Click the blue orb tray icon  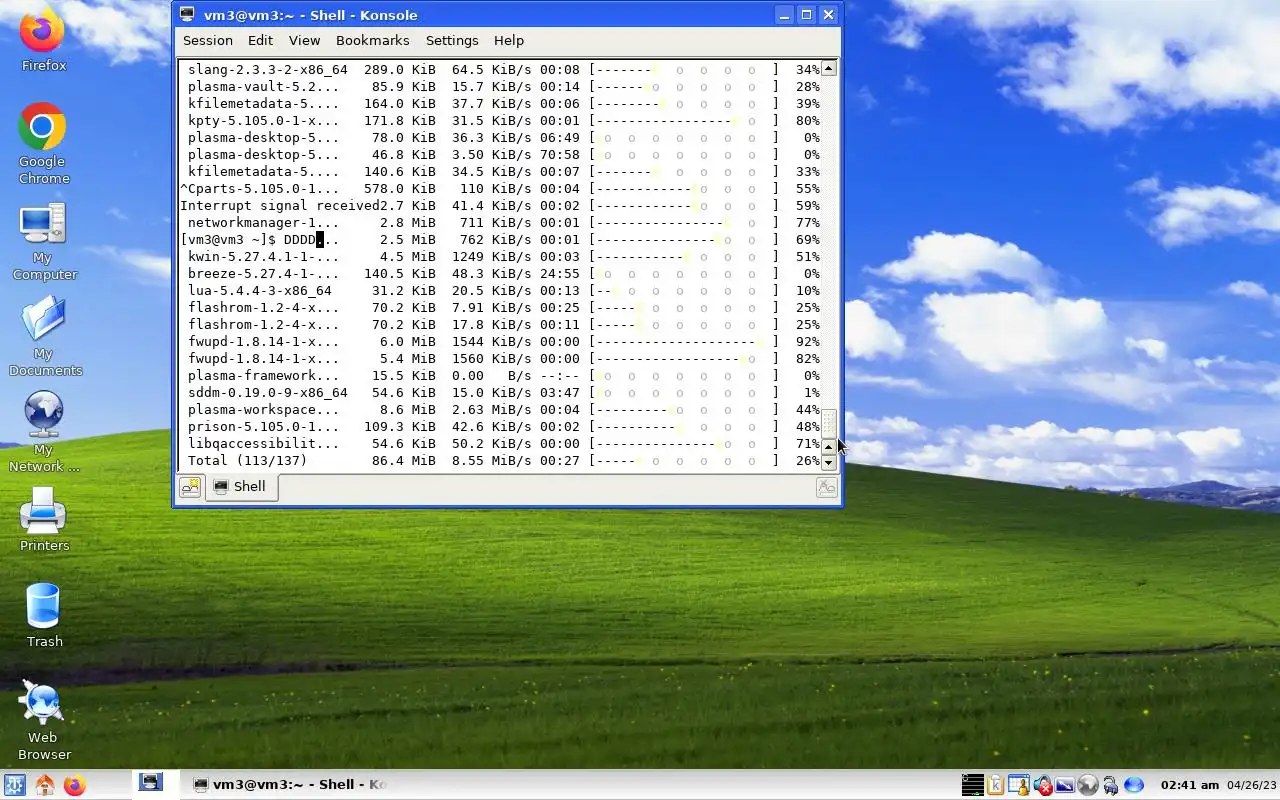point(1133,785)
